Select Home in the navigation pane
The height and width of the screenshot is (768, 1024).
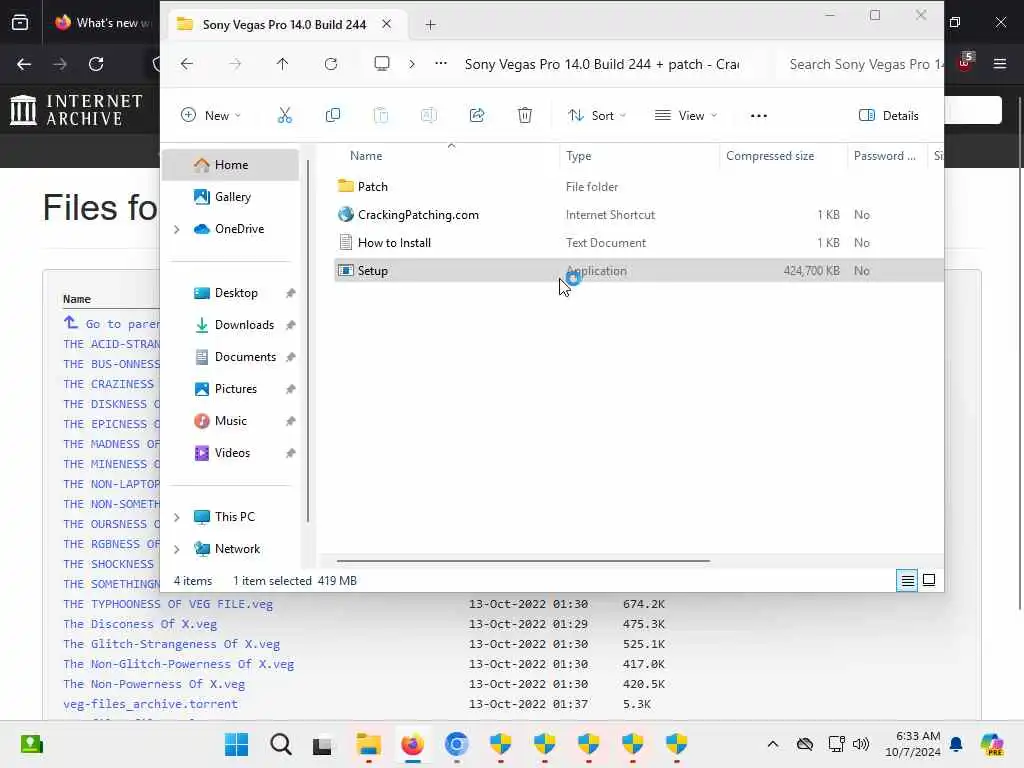pos(231,165)
